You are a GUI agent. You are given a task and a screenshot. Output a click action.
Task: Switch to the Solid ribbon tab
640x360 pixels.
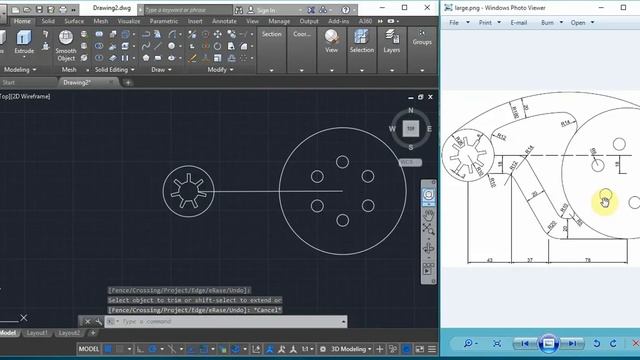click(x=48, y=21)
